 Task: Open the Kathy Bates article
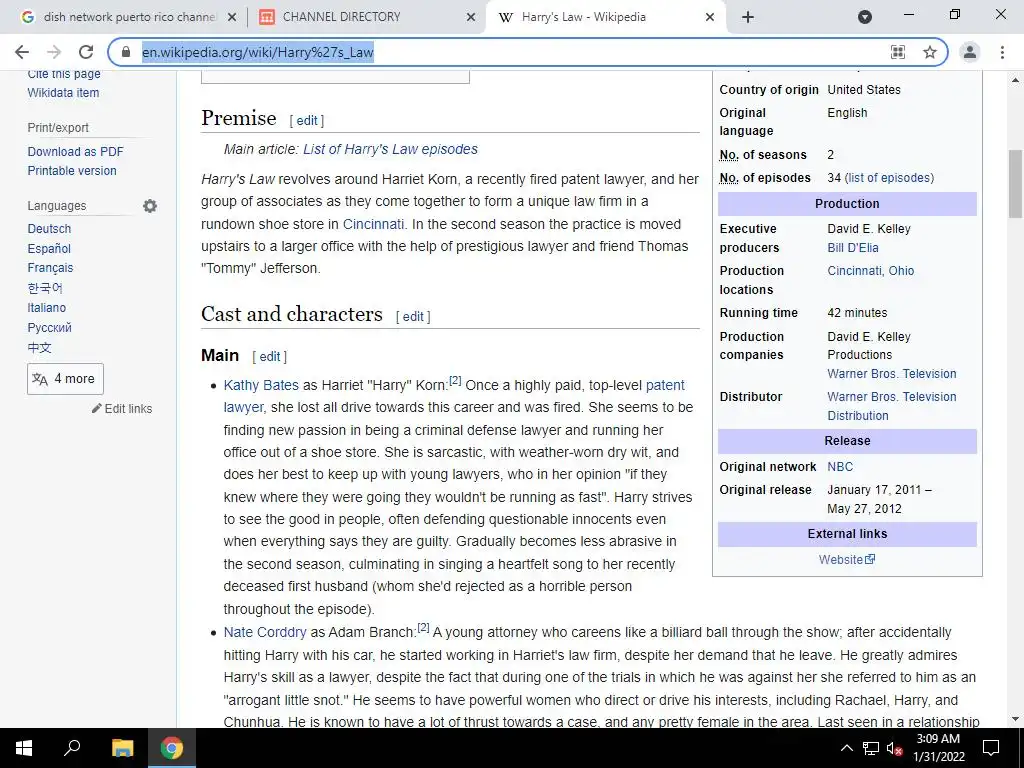(x=261, y=385)
